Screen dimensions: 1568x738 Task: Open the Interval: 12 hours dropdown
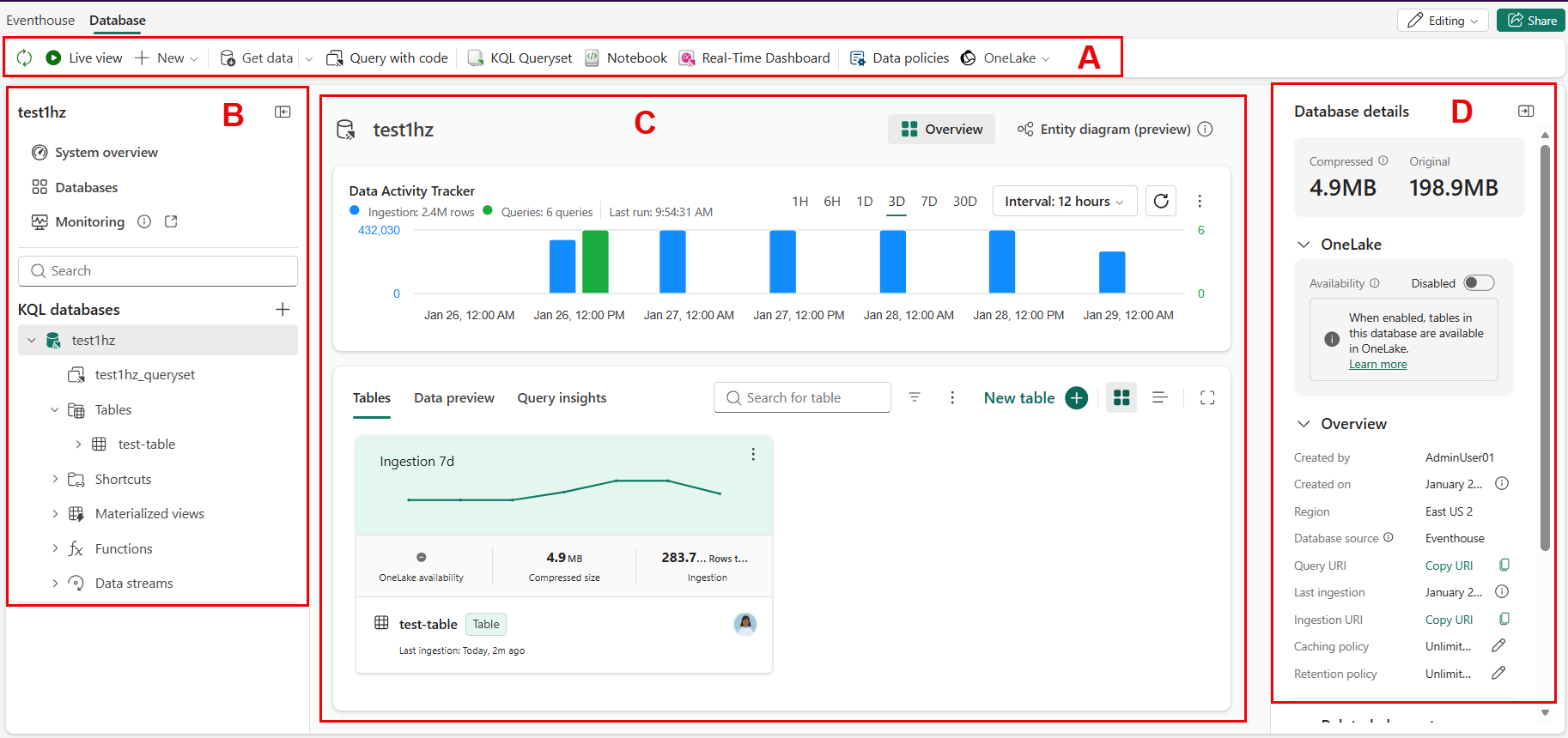point(1064,201)
